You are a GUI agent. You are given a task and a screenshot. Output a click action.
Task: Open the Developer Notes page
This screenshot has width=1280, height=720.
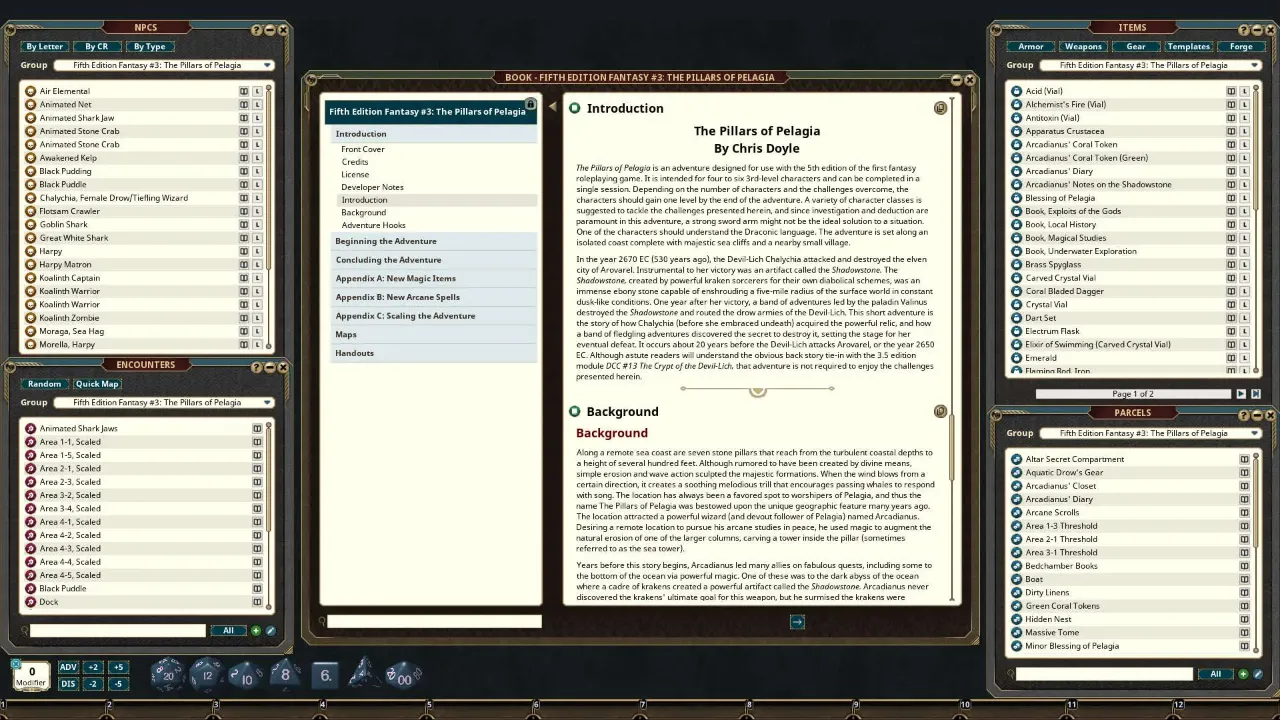point(372,187)
